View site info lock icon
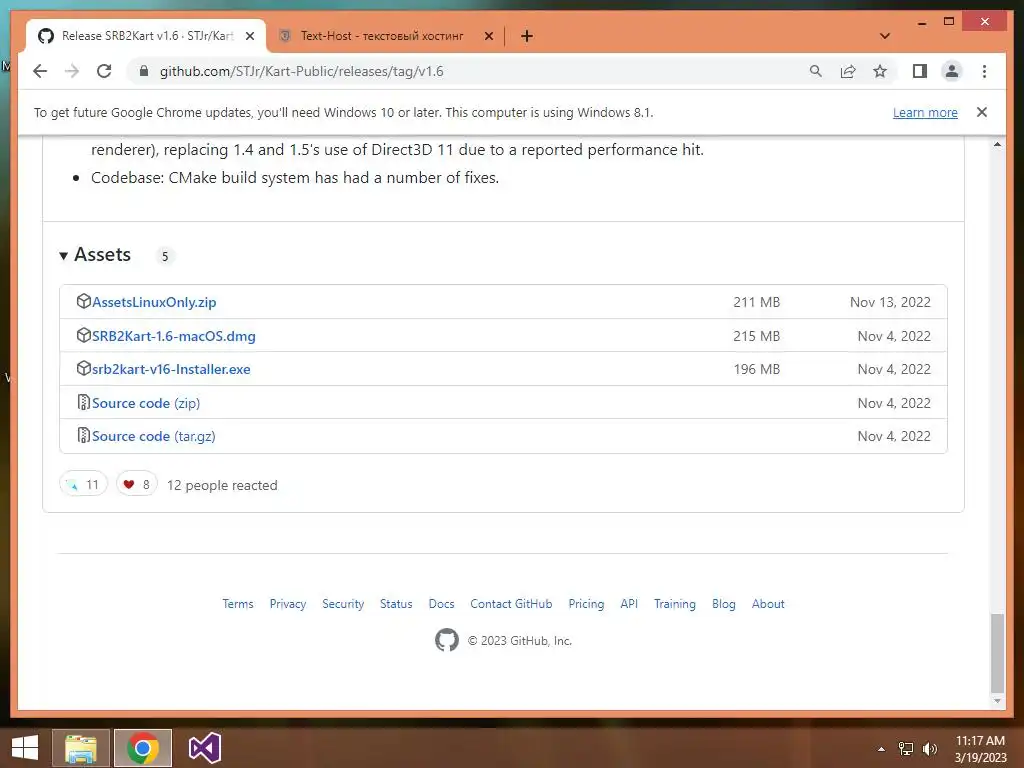Screen dimensions: 1024x768 [144, 71]
